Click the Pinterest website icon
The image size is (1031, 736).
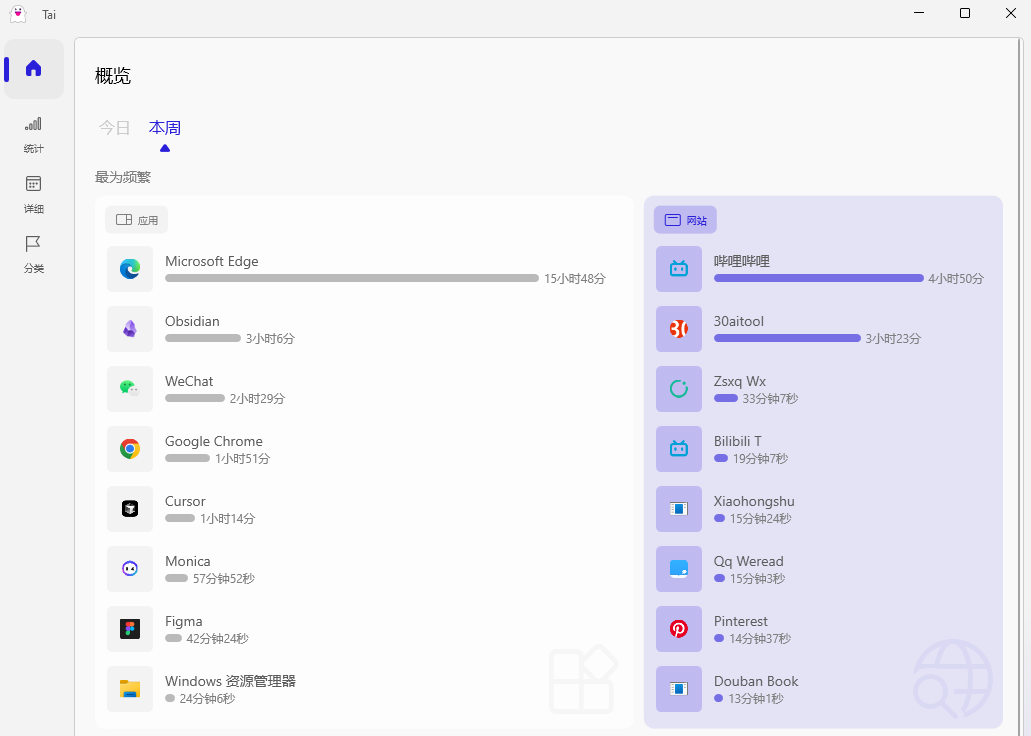(679, 629)
